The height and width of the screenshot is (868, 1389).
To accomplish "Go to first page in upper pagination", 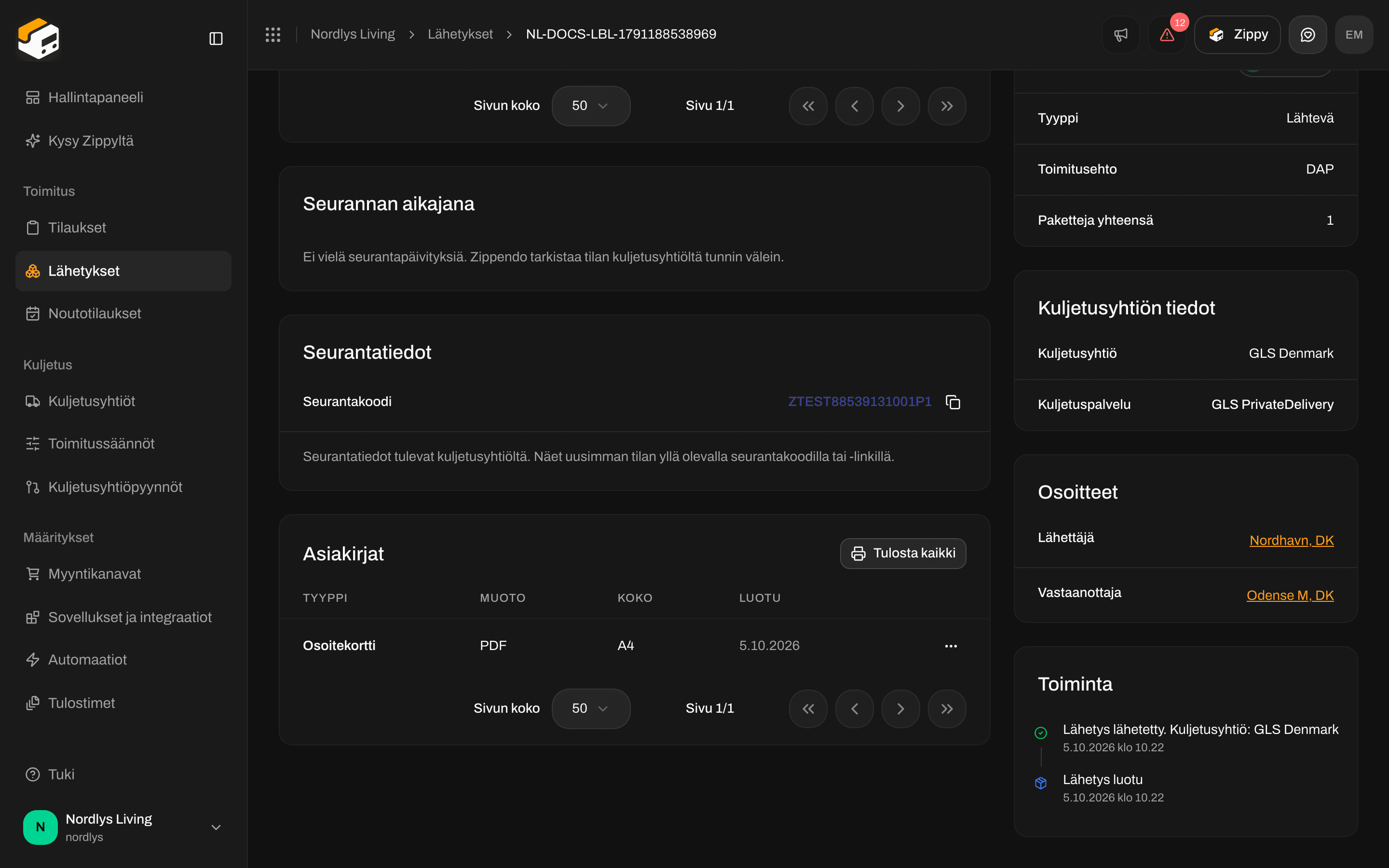I will coord(808,106).
